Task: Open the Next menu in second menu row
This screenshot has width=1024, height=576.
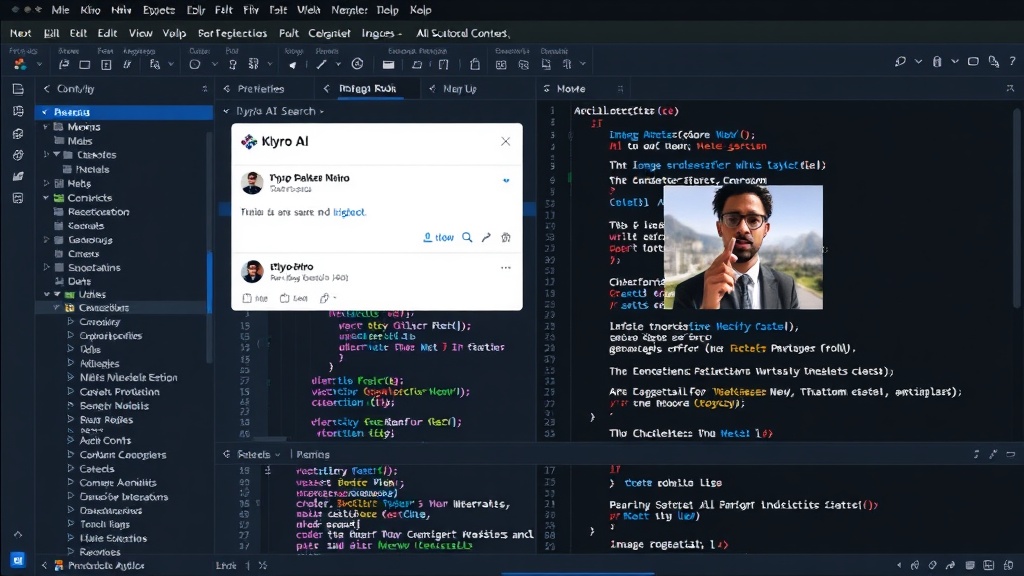Action: point(20,33)
